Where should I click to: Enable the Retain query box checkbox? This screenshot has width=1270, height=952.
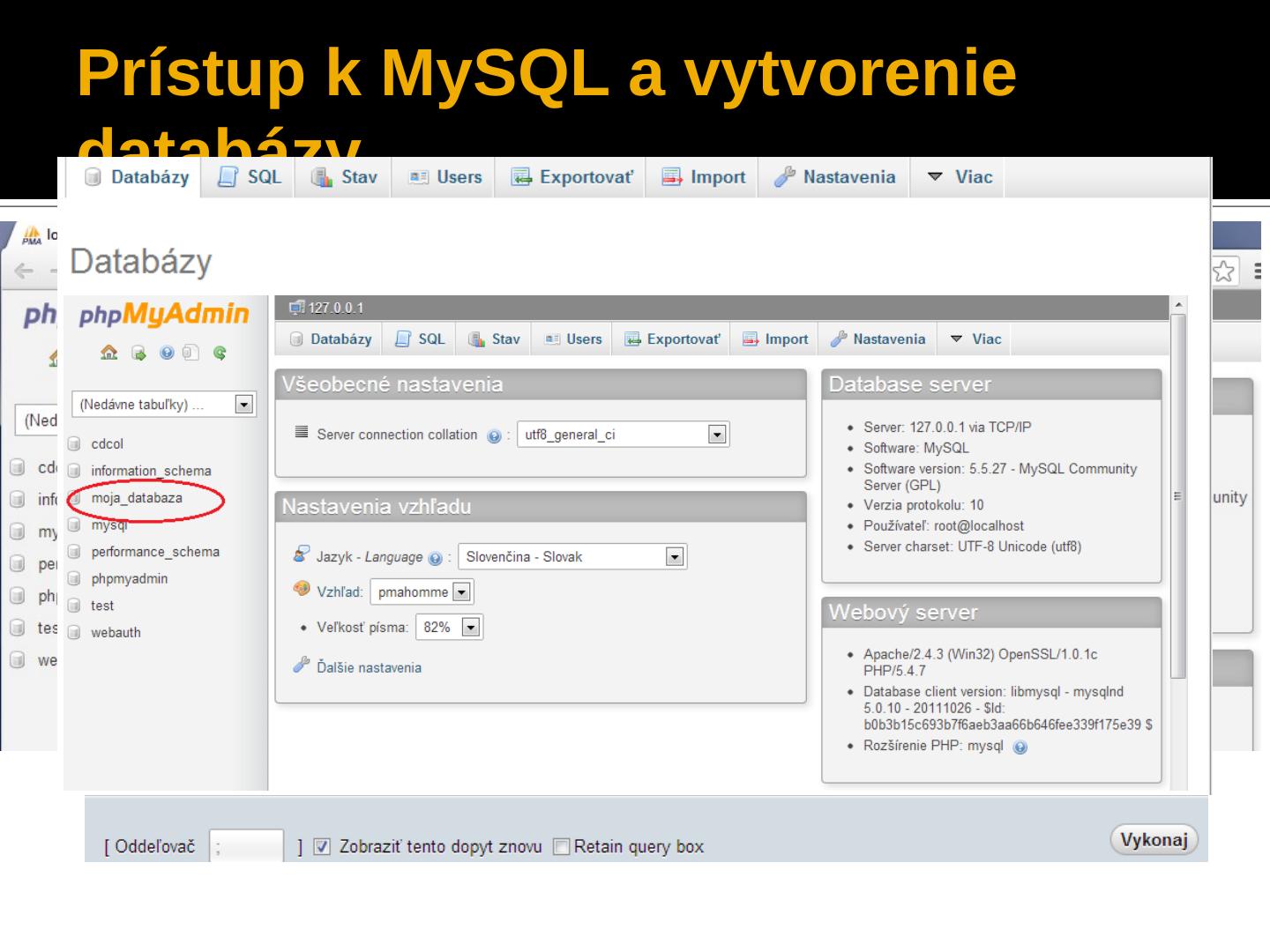coord(561,847)
